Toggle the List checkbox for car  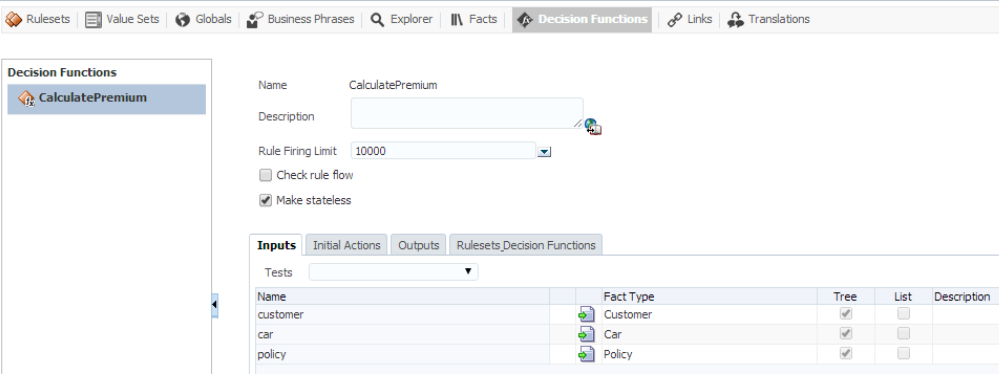(x=903, y=333)
